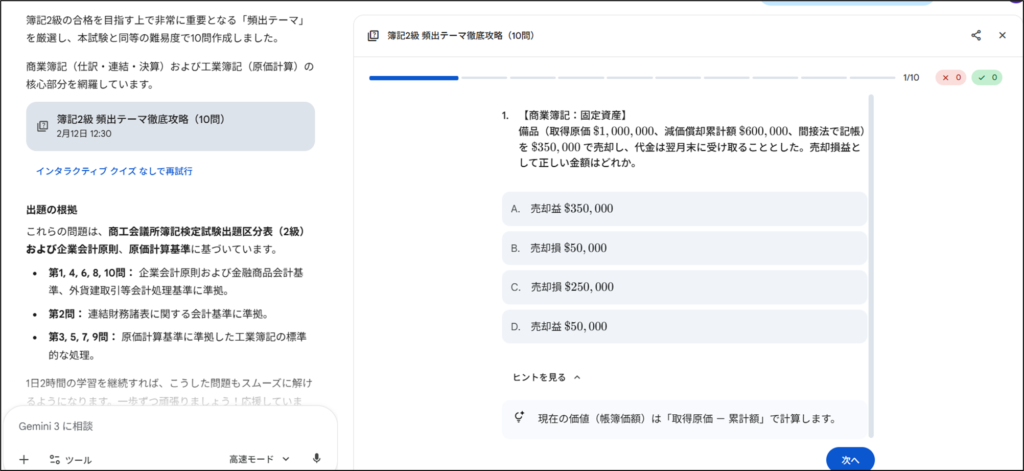The image size is (1024, 471).
Task: Collapse the ヒントを見る hint section
Action: [547, 377]
